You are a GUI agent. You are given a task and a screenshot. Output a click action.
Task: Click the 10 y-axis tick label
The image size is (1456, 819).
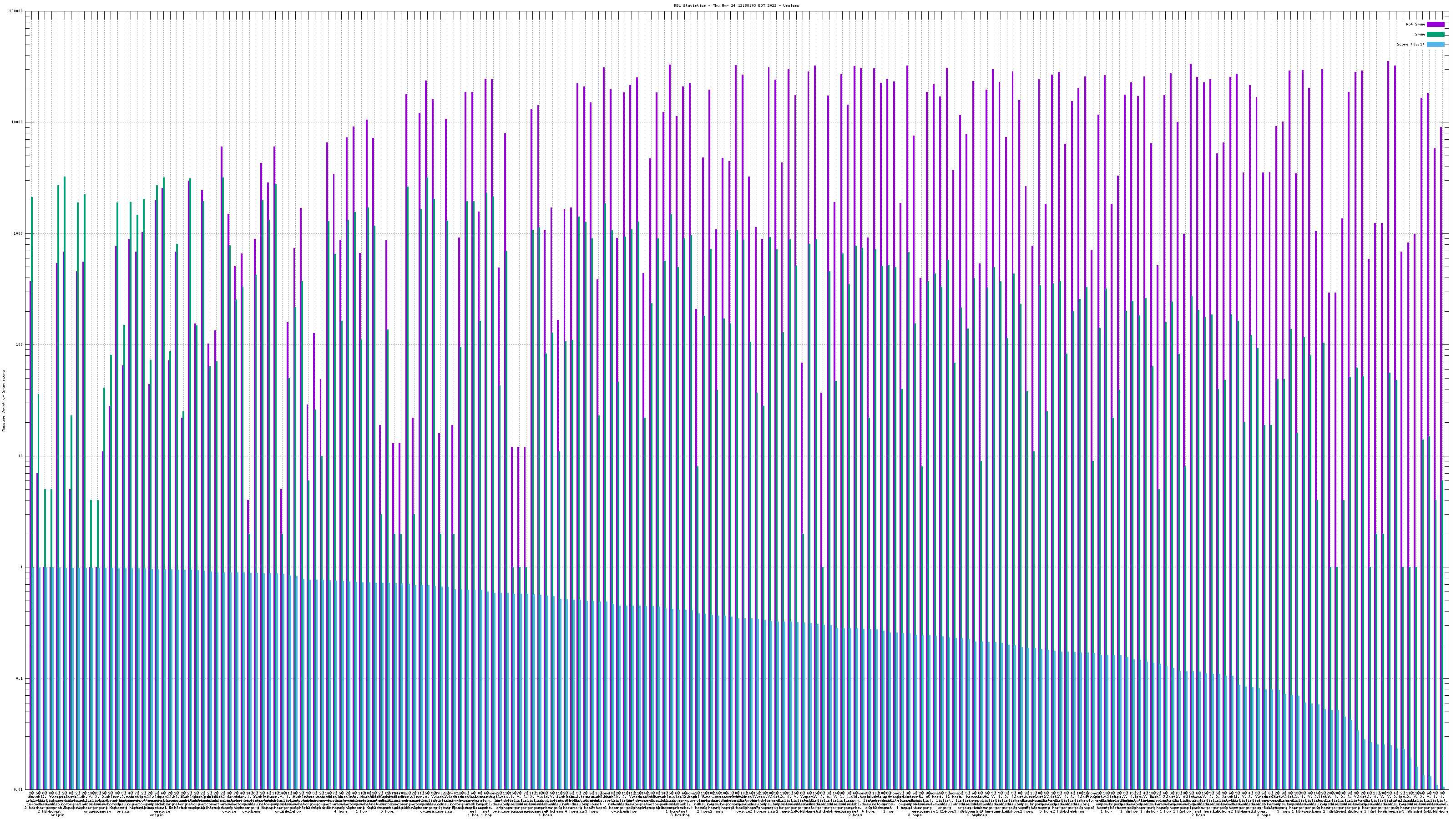click(21, 456)
